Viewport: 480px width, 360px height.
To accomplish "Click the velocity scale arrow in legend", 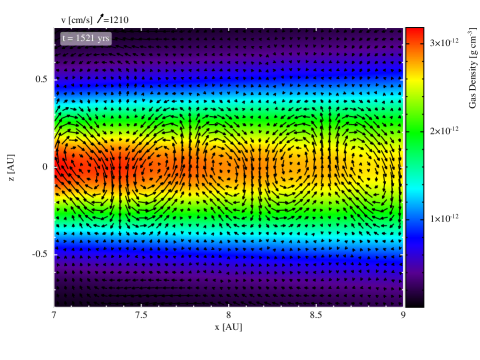I will click(100, 19).
